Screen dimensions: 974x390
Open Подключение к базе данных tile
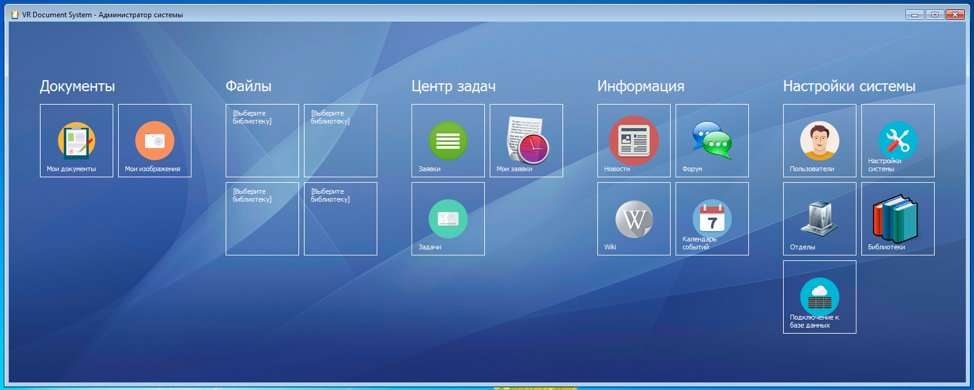point(819,297)
